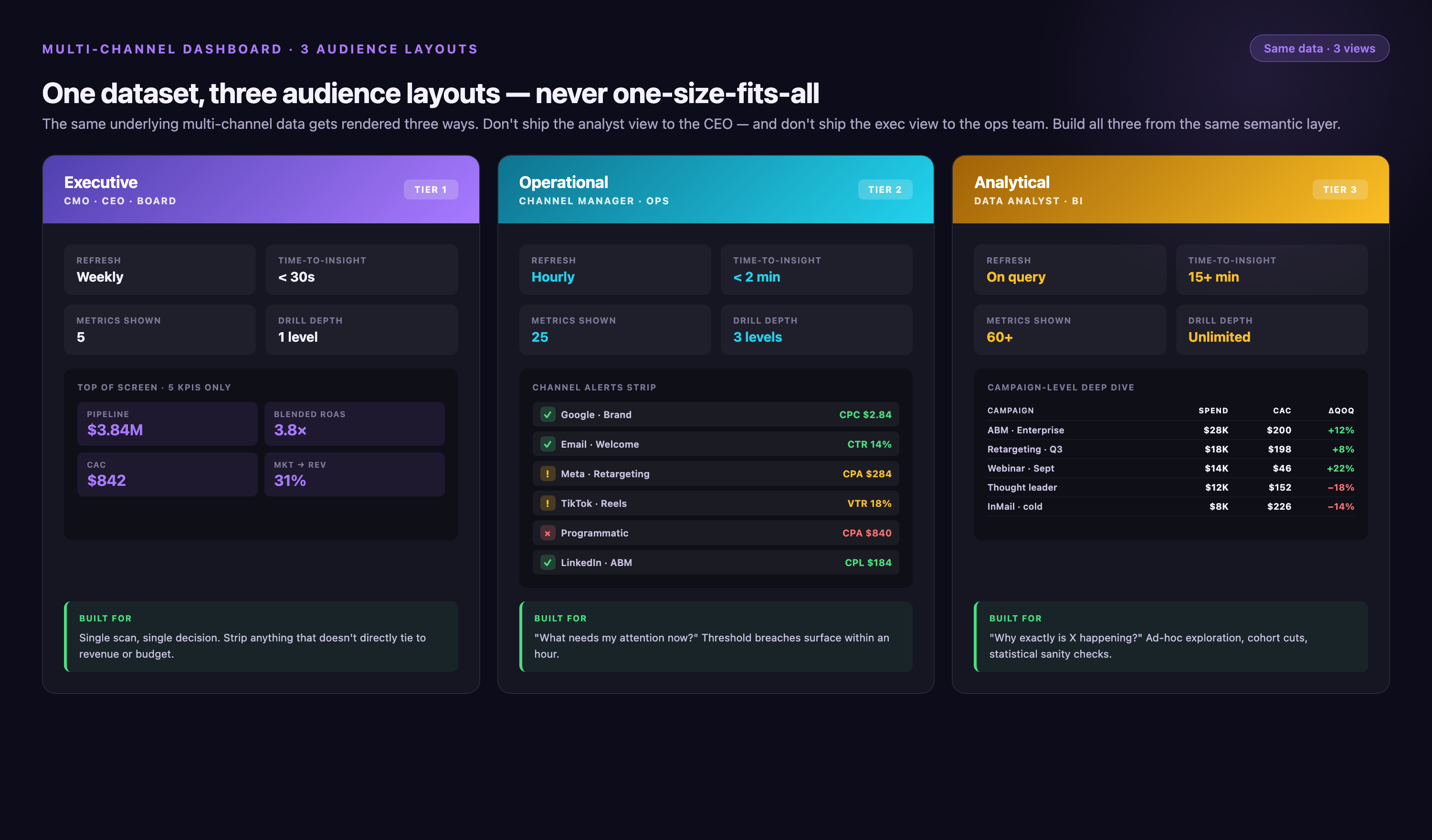Viewport: 1432px width, 840px height.
Task: Click 'VTR 18%' in the TikTok Reels row
Action: click(869, 504)
